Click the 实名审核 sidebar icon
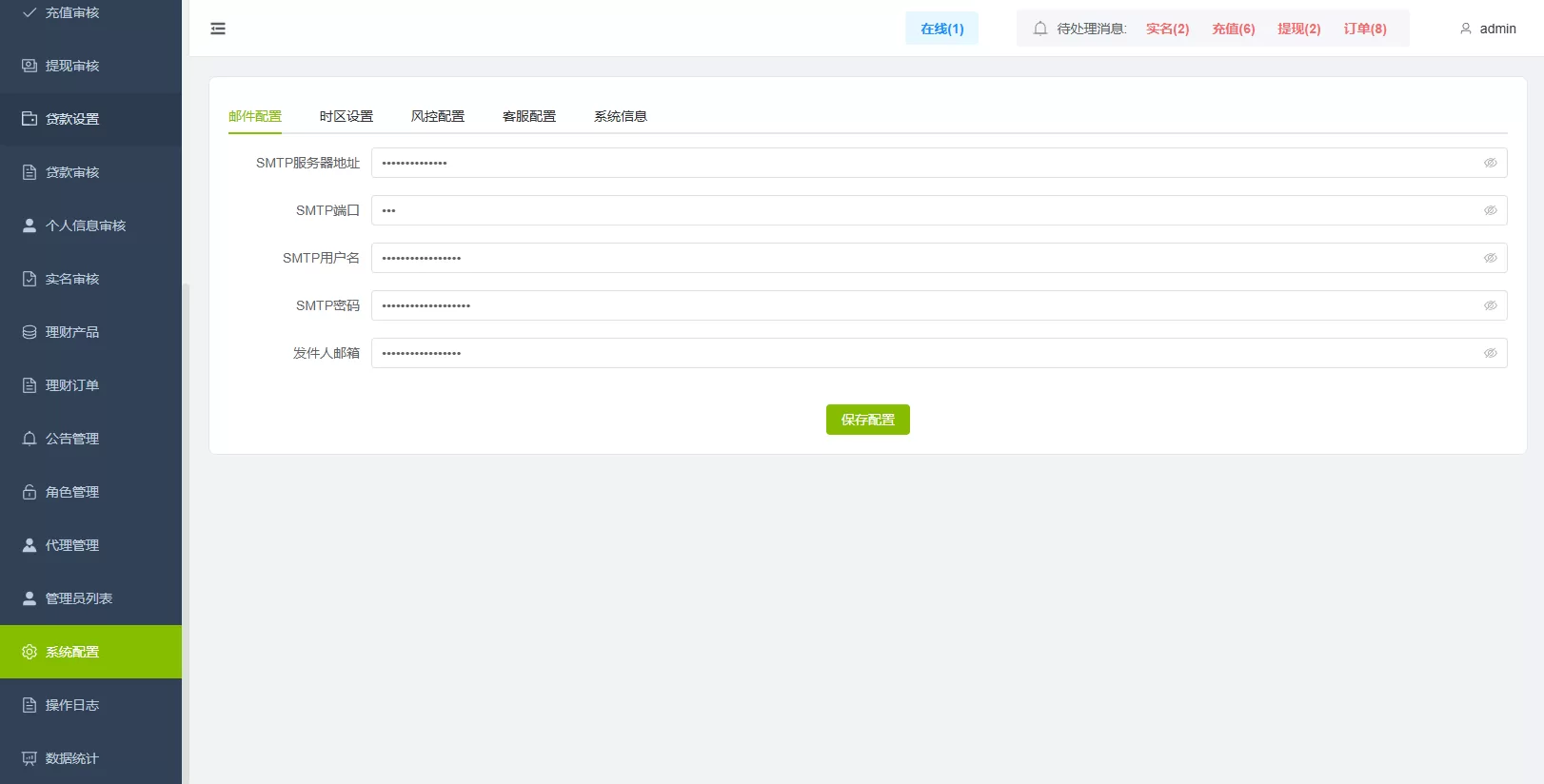Viewport: 1544px width, 784px height. coord(30,279)
